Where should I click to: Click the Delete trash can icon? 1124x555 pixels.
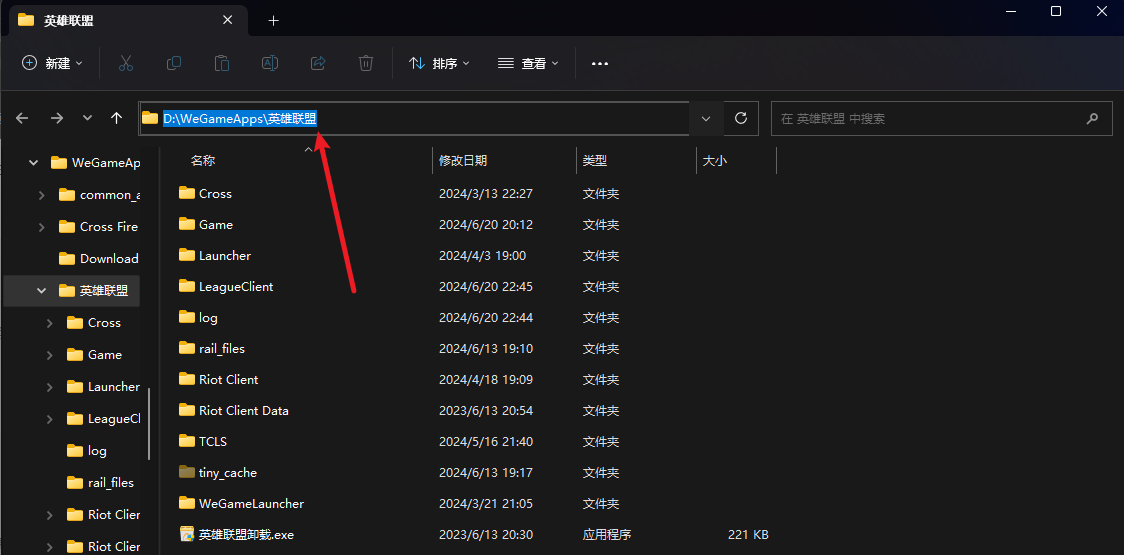point(366,63)
